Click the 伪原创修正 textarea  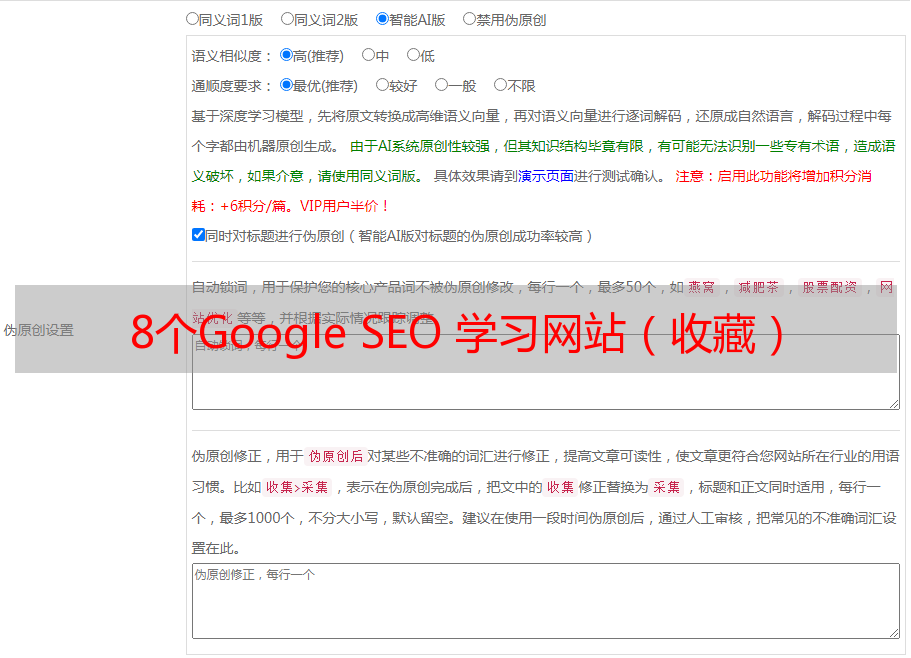(x=546, y=601)
